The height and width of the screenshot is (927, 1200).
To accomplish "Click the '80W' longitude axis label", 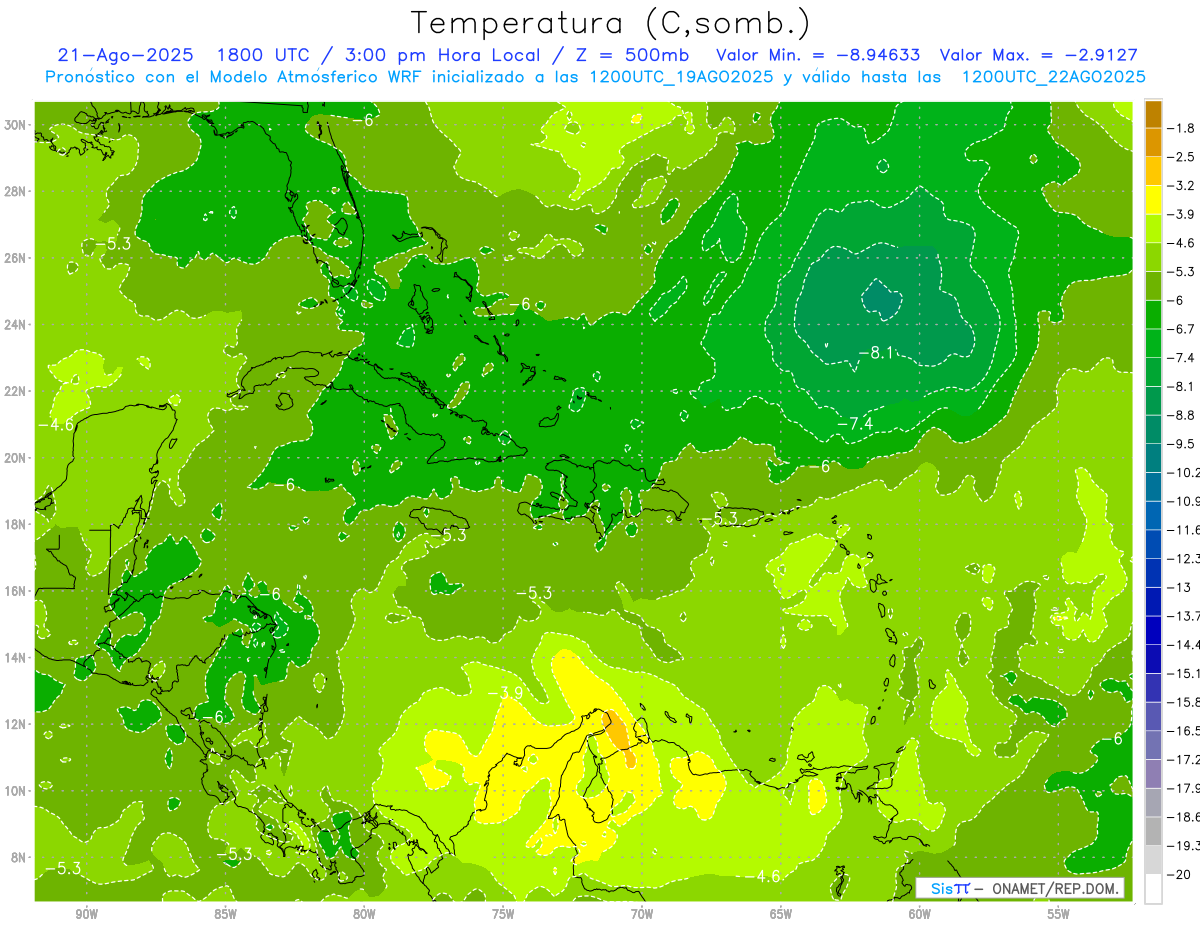I will pos(364,914).
